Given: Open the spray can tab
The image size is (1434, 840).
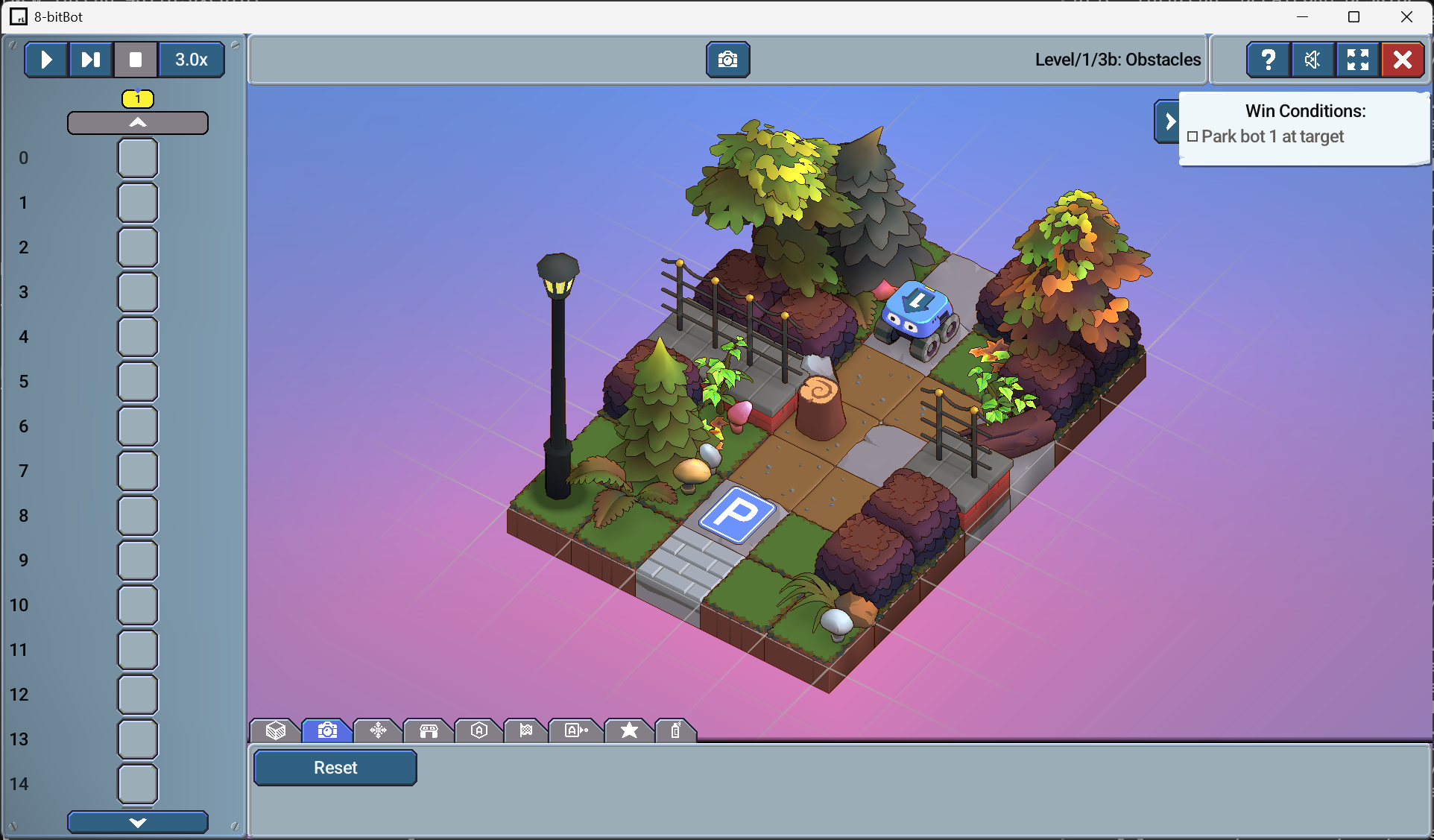Looking at the screenshot, I should point(675,730).
